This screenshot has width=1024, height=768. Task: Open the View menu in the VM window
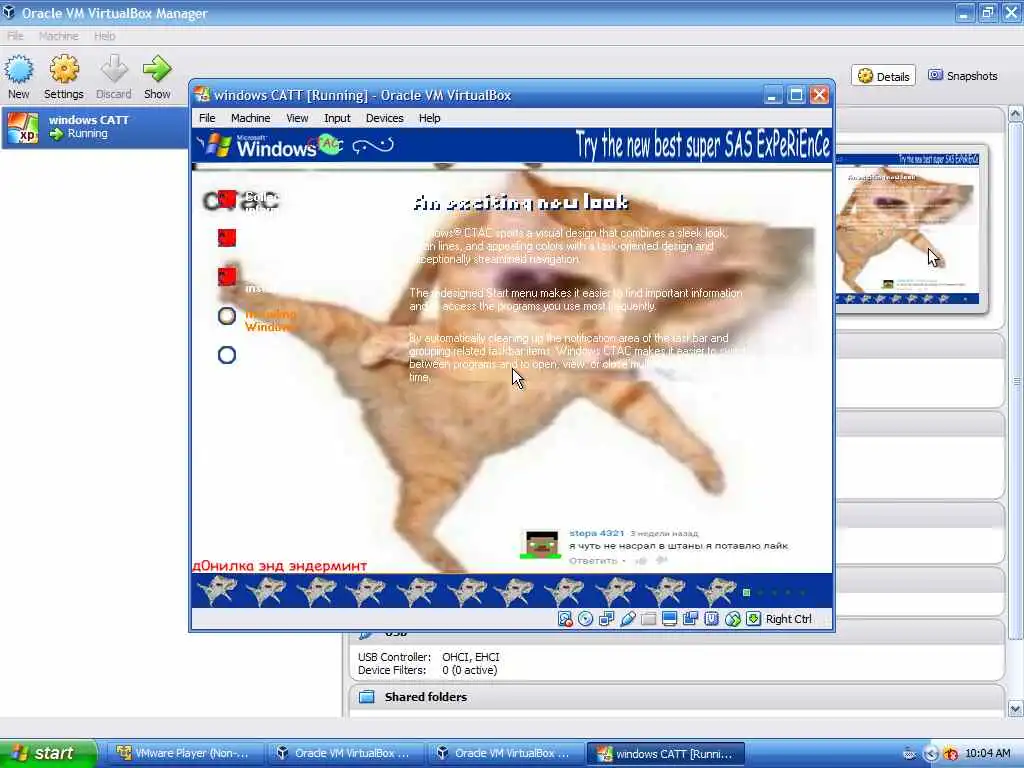[x=297, y=118]
